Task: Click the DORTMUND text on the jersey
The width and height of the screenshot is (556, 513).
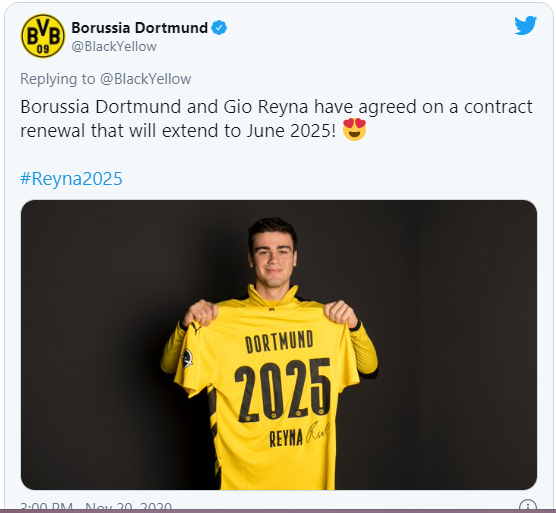Action: 279,342
